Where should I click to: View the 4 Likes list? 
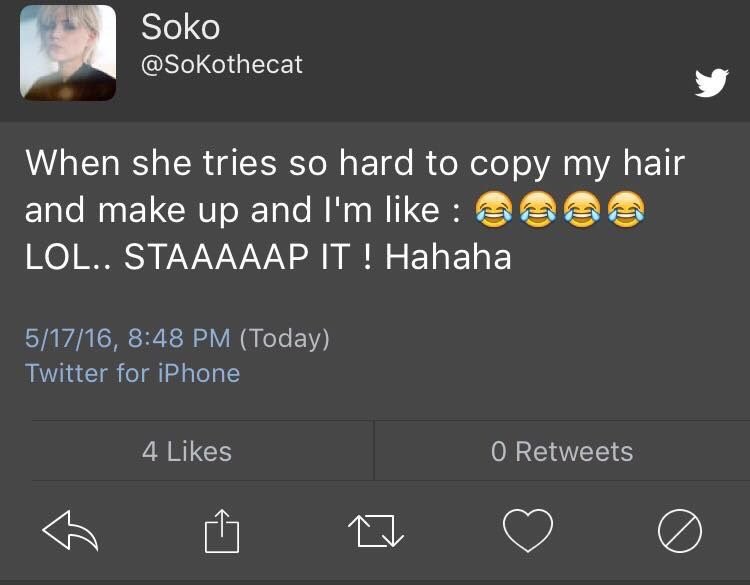point(187,452)
